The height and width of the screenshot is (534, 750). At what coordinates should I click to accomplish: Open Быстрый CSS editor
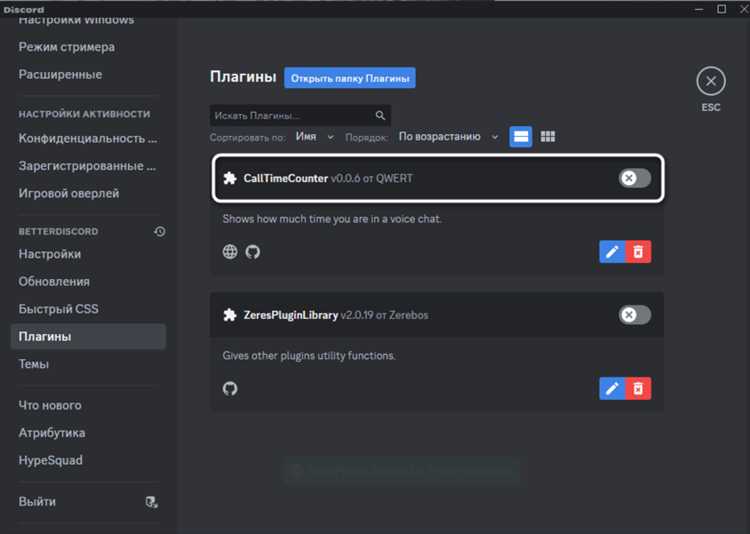point(58,309)
